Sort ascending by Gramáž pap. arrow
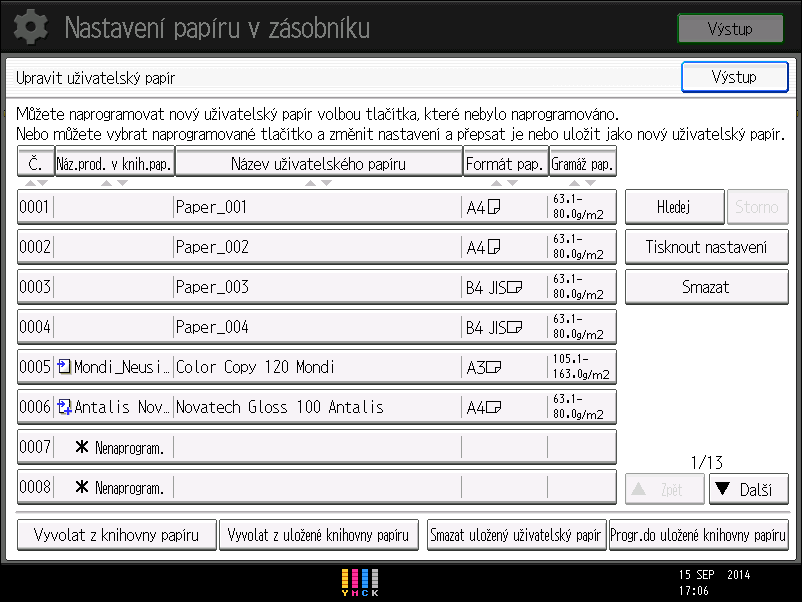 574,183
